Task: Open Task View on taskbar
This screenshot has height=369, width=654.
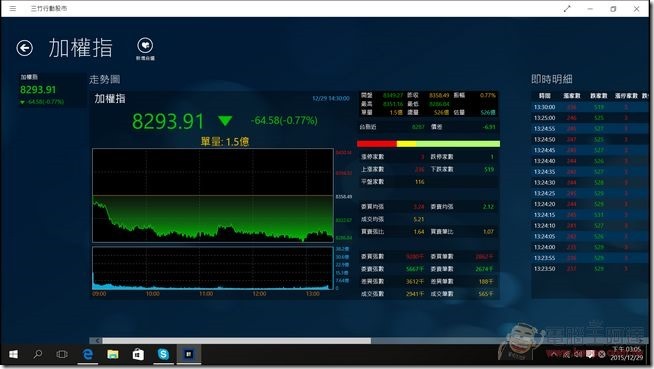Action: point(62,354)
